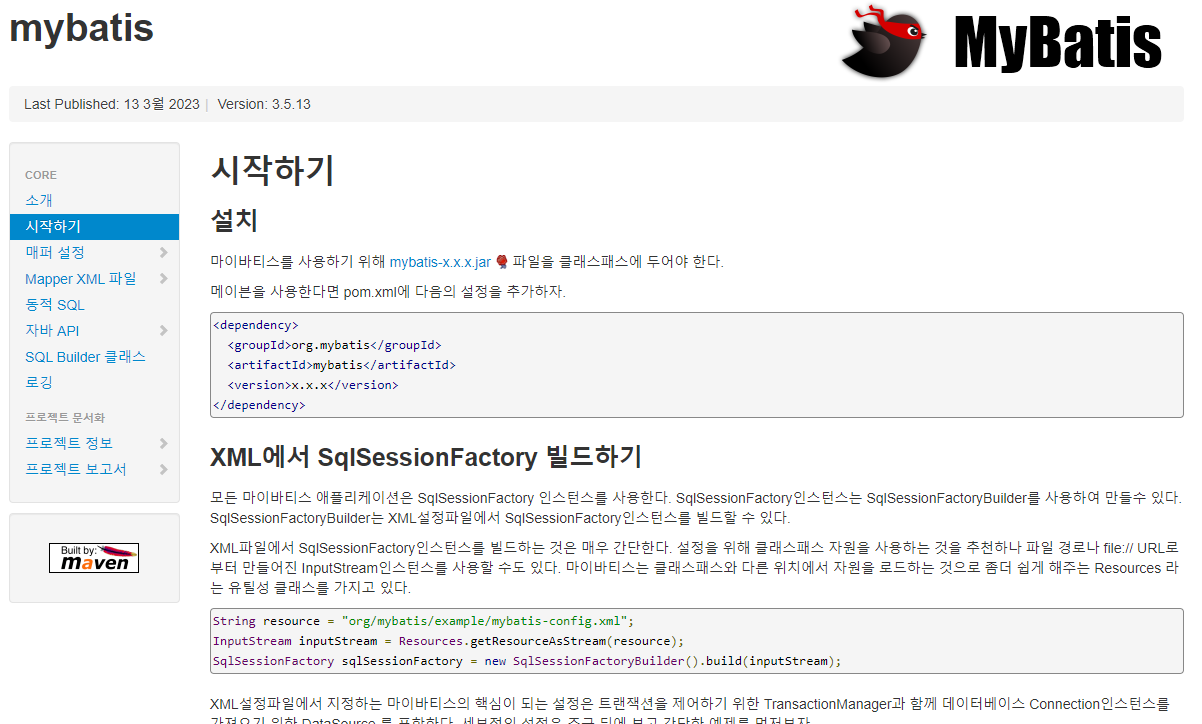Expand the 프로젝트 정보 submenu arrow
Image resolution: width=1202 pixels, height=724 pixels.
coord(163,443)
